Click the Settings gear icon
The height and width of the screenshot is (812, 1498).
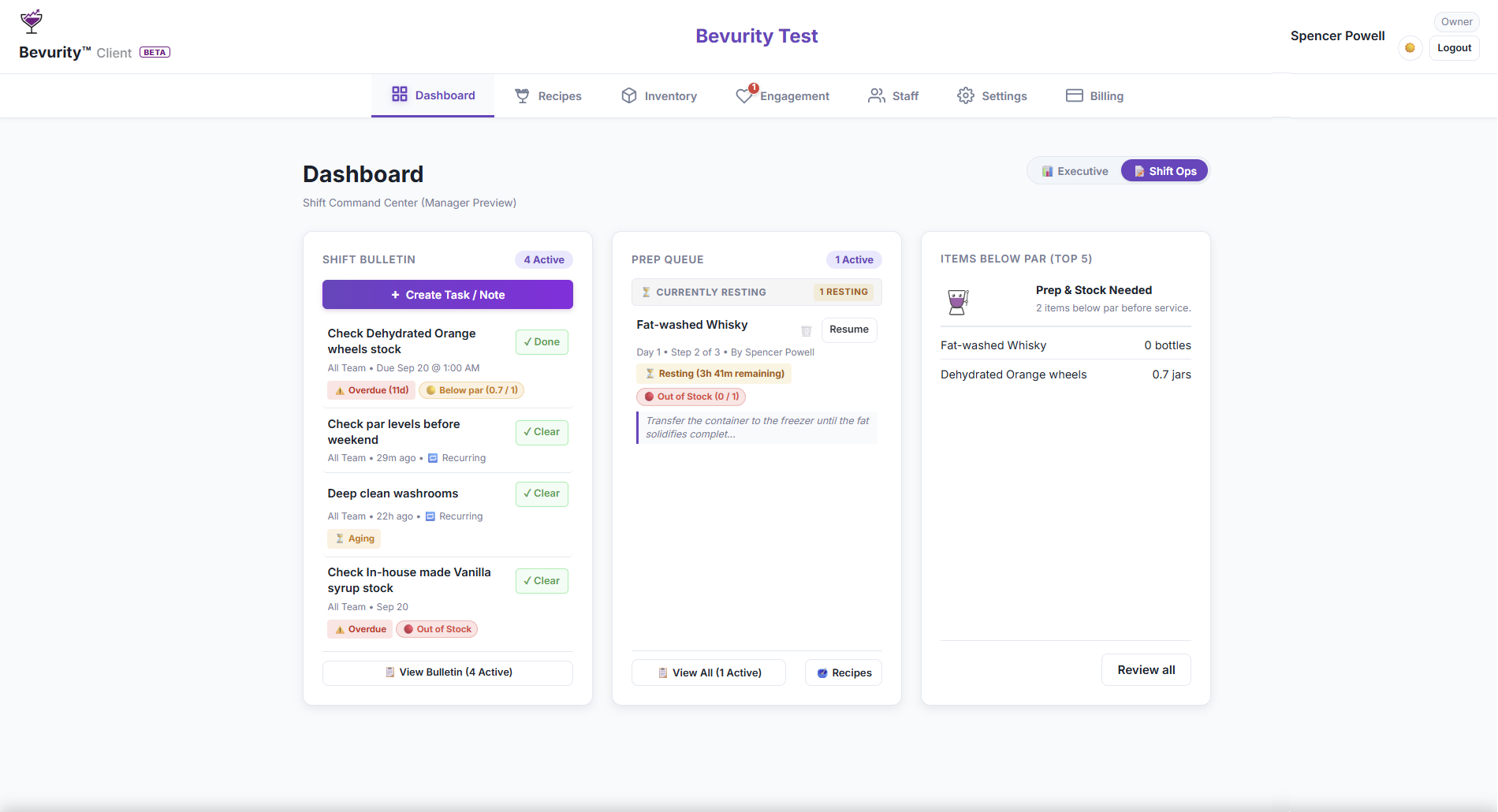coord(966,95)
